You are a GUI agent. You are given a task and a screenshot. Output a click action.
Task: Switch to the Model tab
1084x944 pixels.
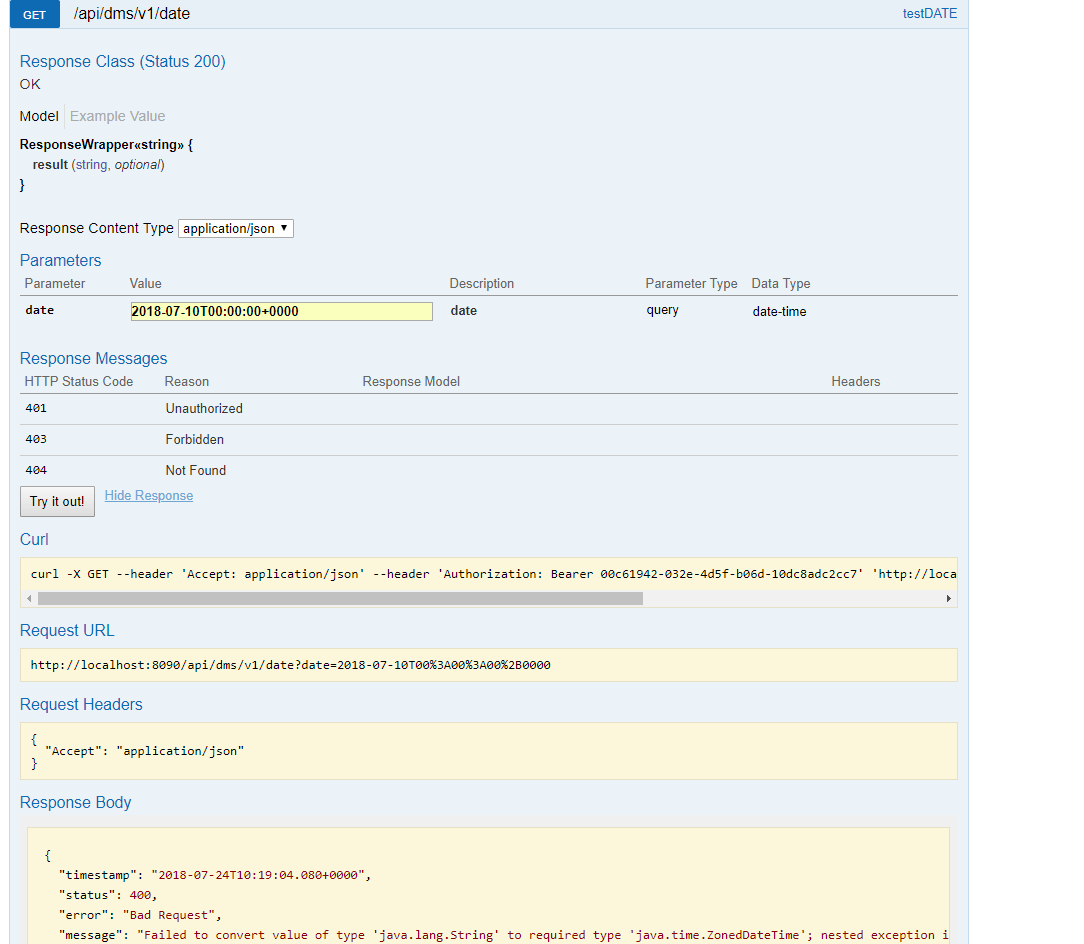pos(39,116)
